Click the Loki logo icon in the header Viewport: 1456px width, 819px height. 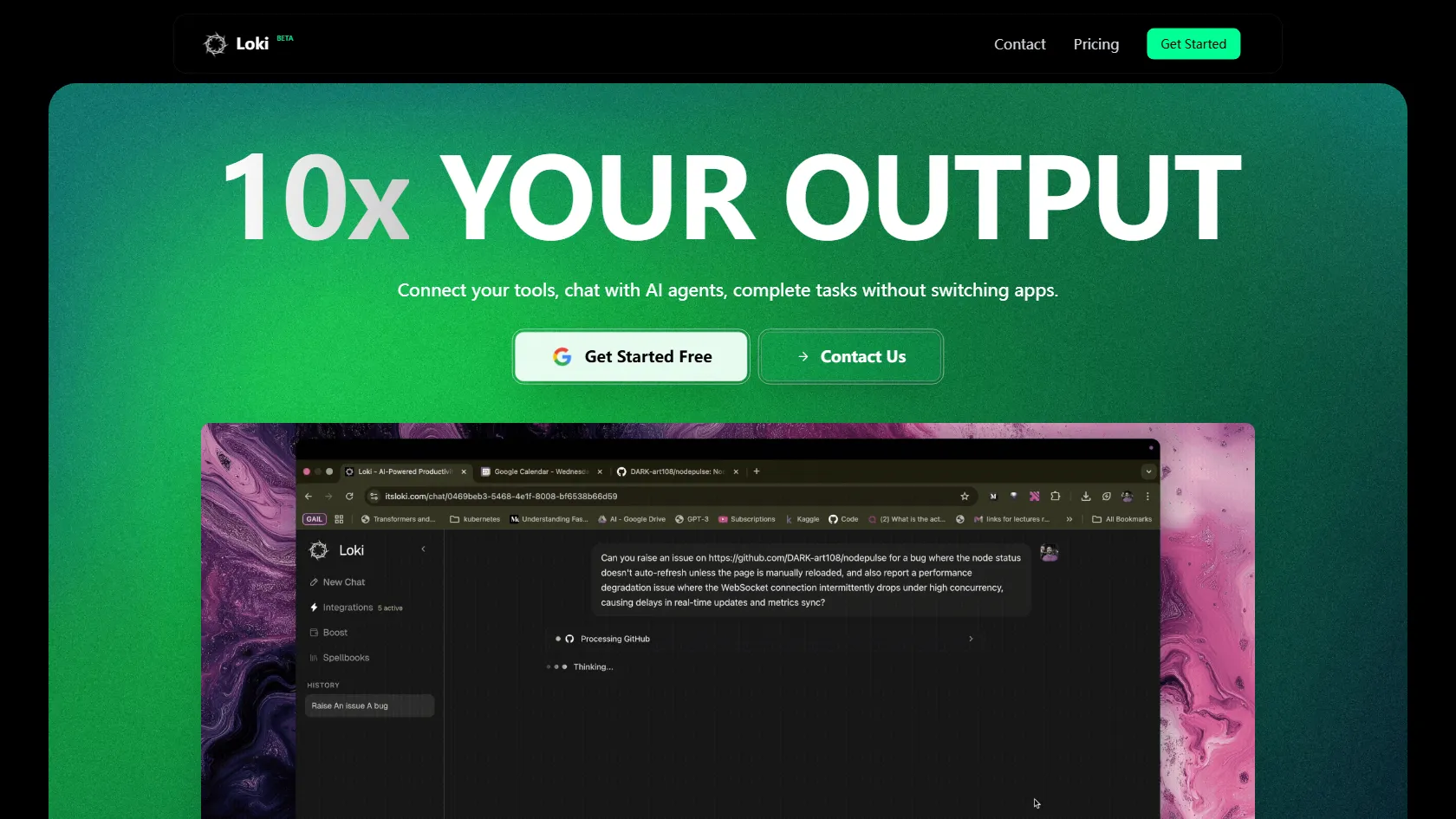coord(215,43)
